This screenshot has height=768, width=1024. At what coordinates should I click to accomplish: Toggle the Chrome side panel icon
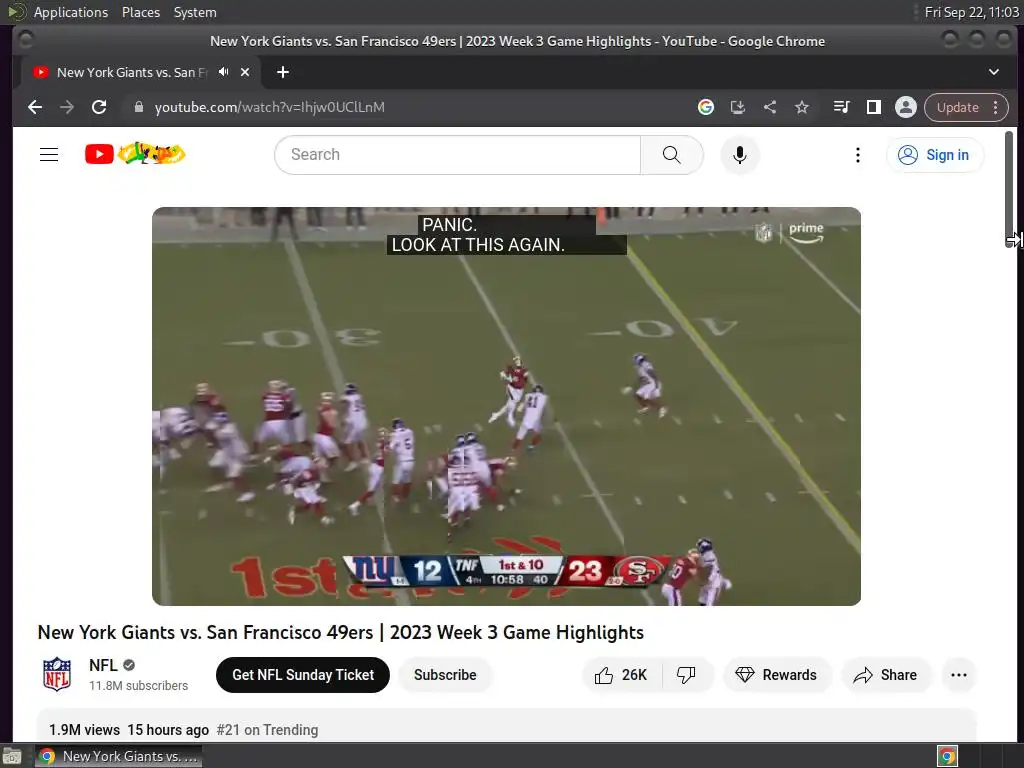(x=873, y=107)
